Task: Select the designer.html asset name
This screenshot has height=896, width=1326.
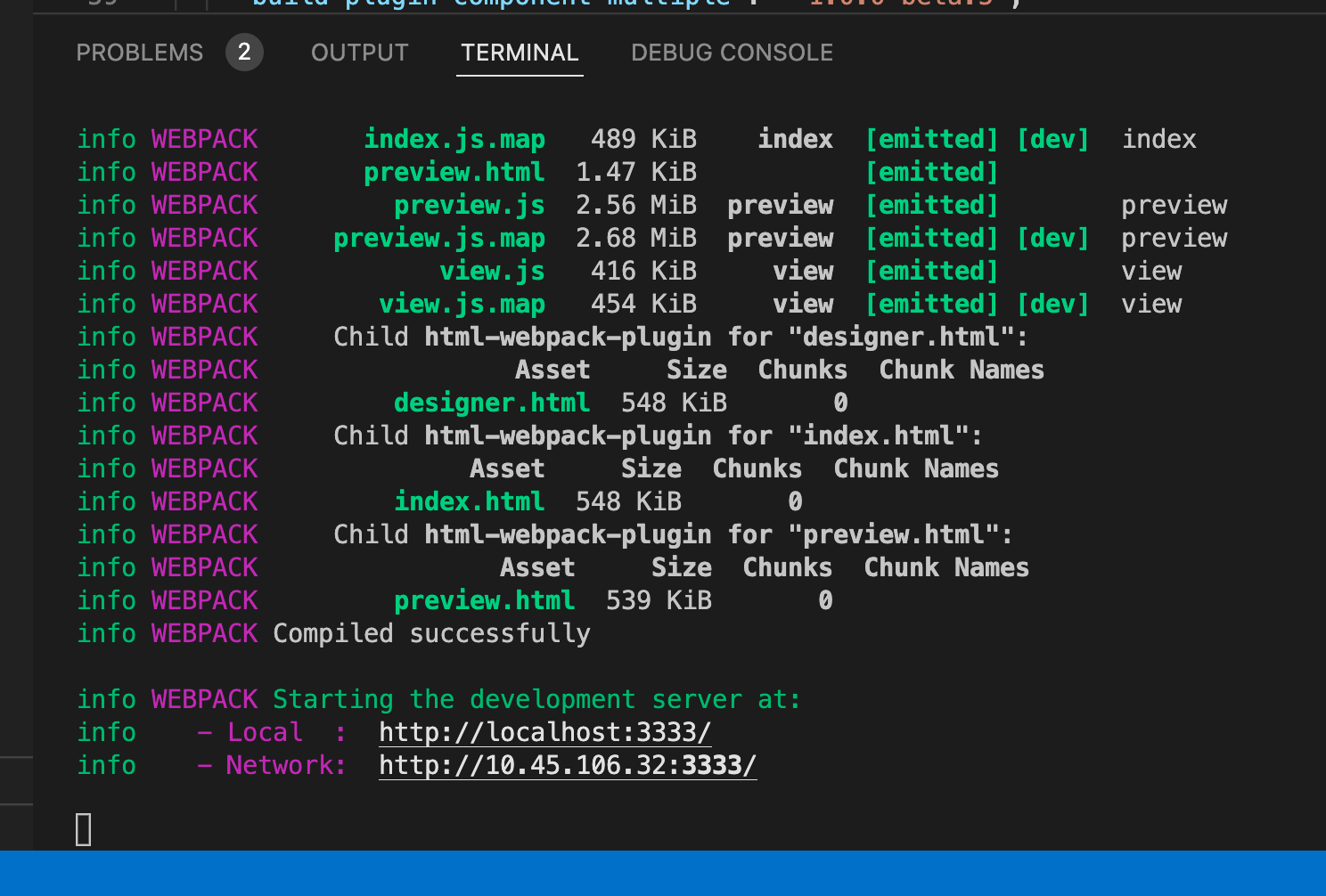Action: 492,402
